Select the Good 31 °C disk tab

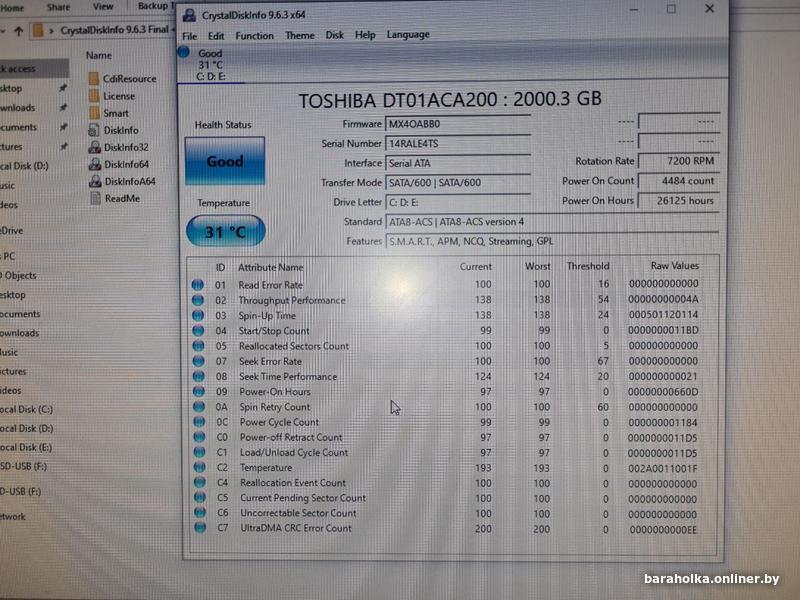[210, 64]
